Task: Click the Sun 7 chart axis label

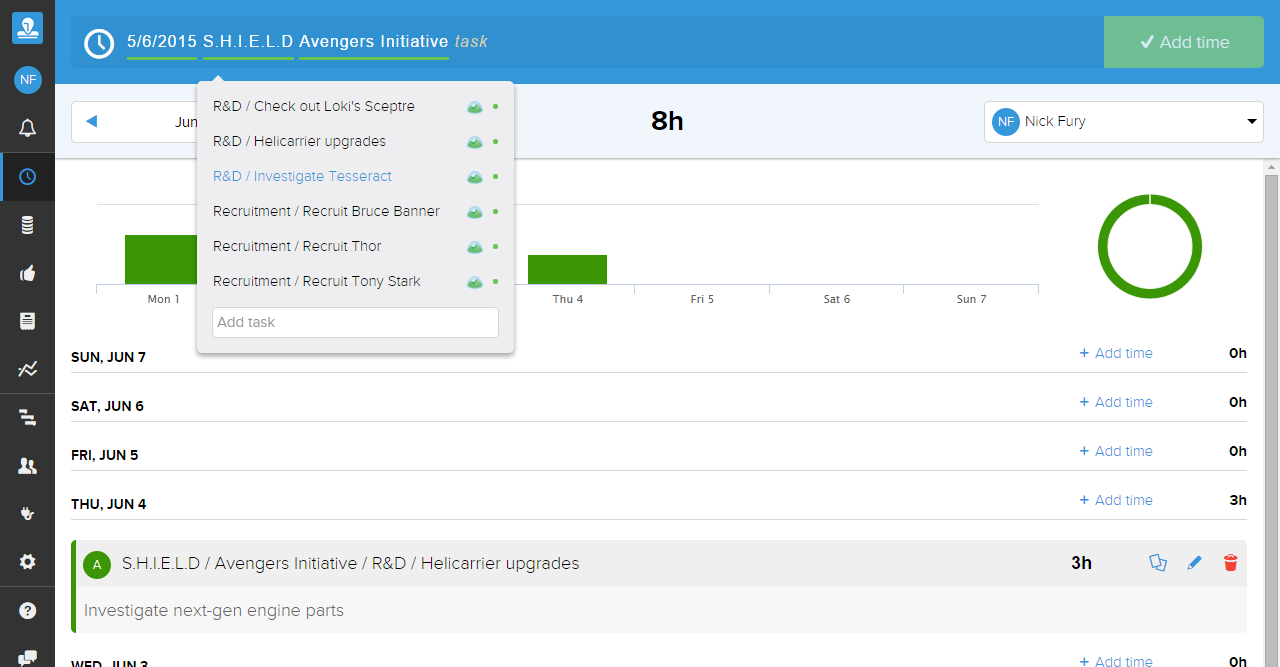Action: (971, 299)
